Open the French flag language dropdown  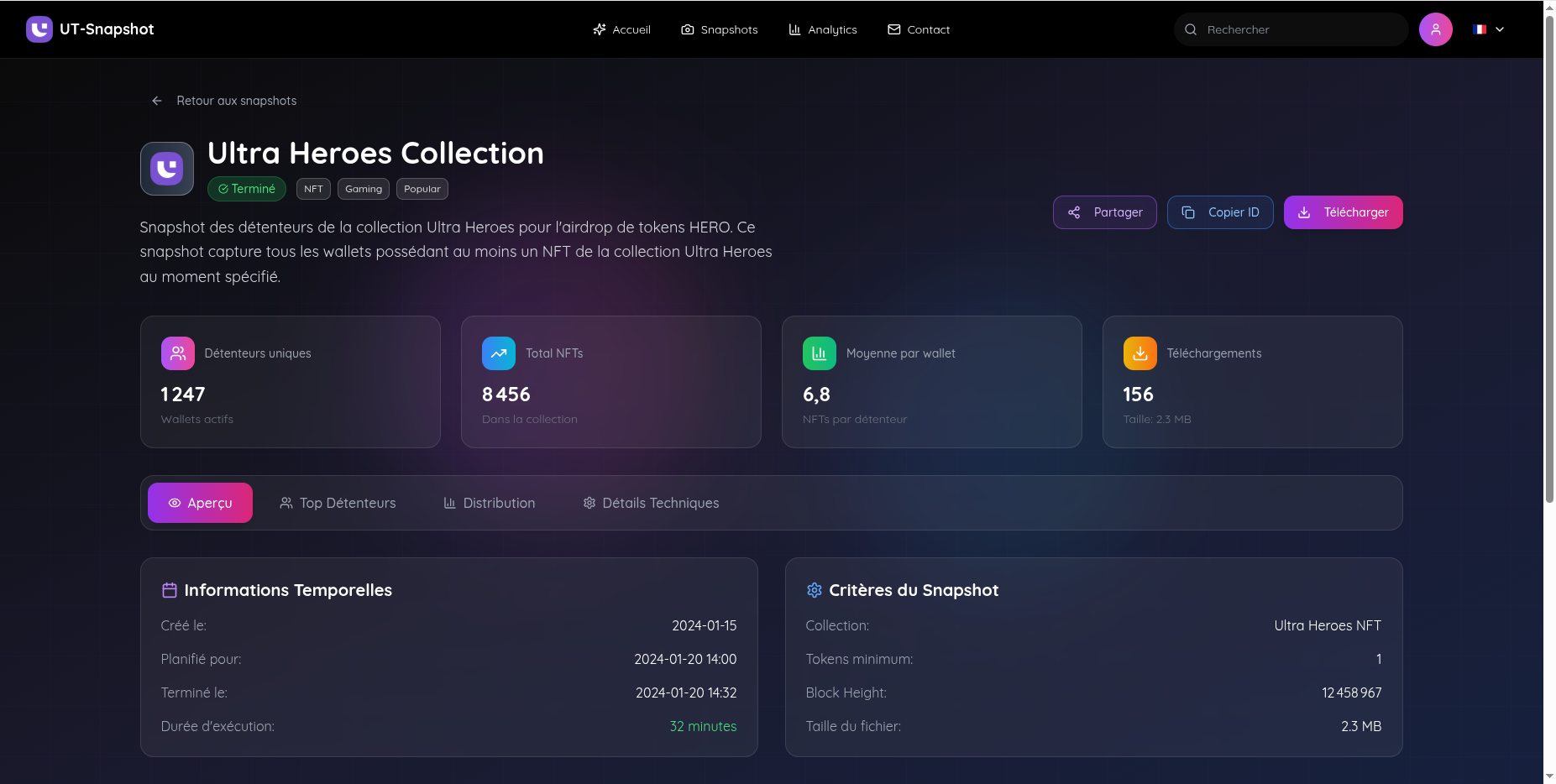[1479, 29]
